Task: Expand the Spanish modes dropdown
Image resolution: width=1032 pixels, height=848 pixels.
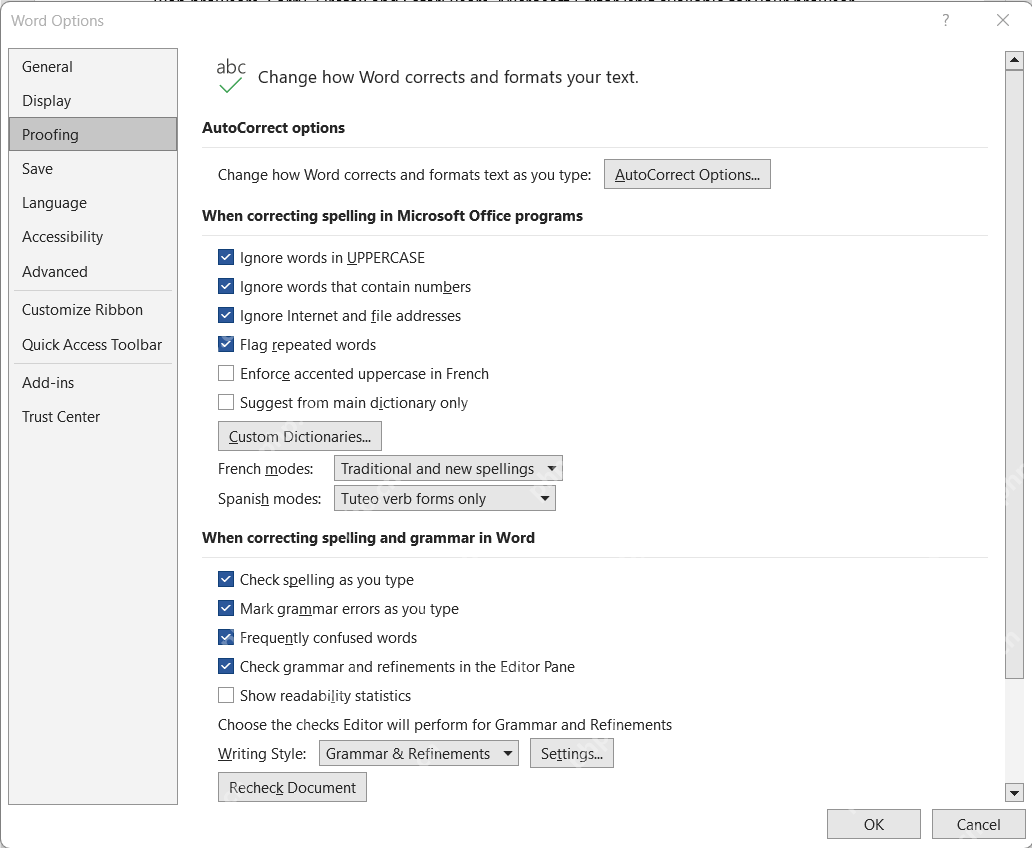Action: coord(445,498)
